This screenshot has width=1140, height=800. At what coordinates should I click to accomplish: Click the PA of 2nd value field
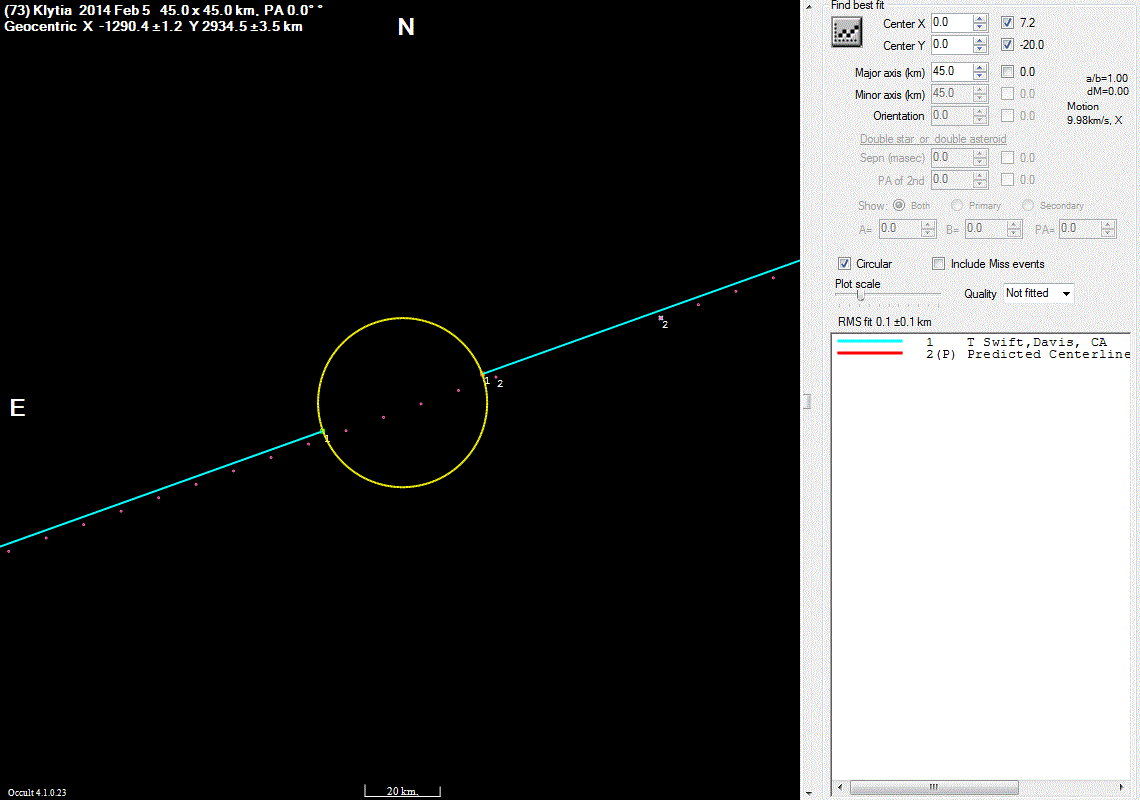click(x=952, y=179)
